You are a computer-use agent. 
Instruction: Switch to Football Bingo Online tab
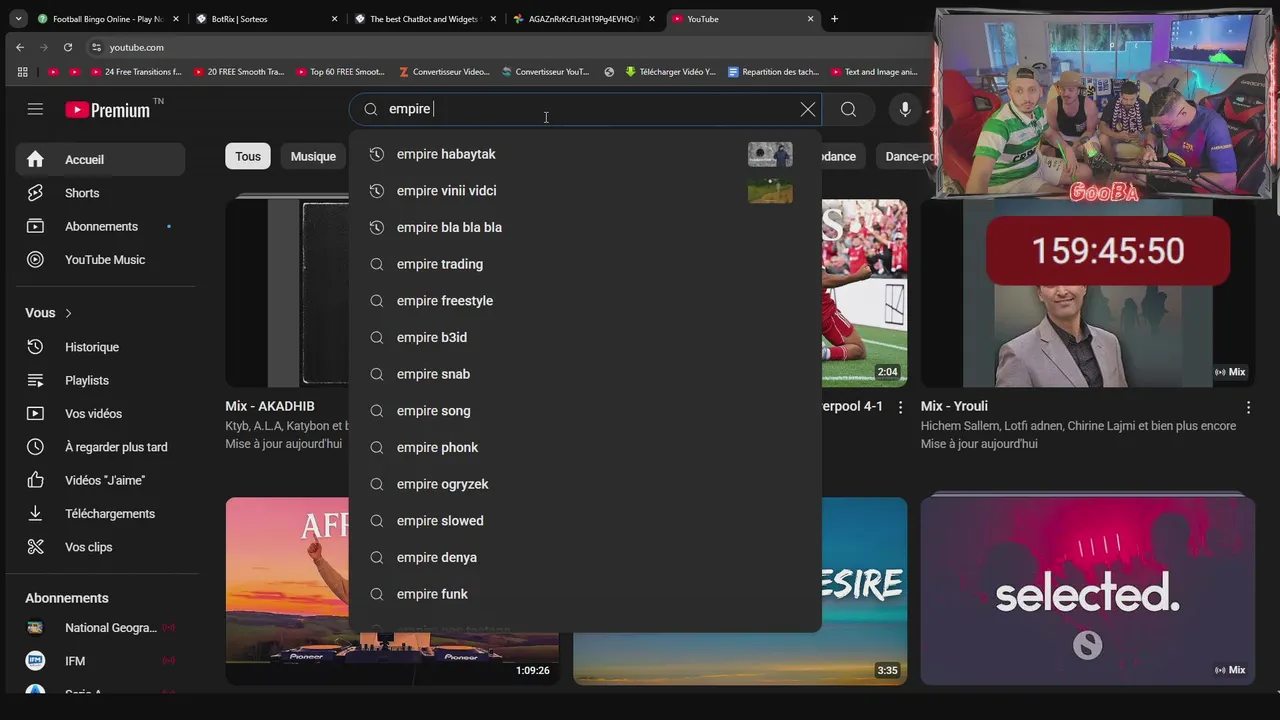pyautogui.click(x=108, y=19)
